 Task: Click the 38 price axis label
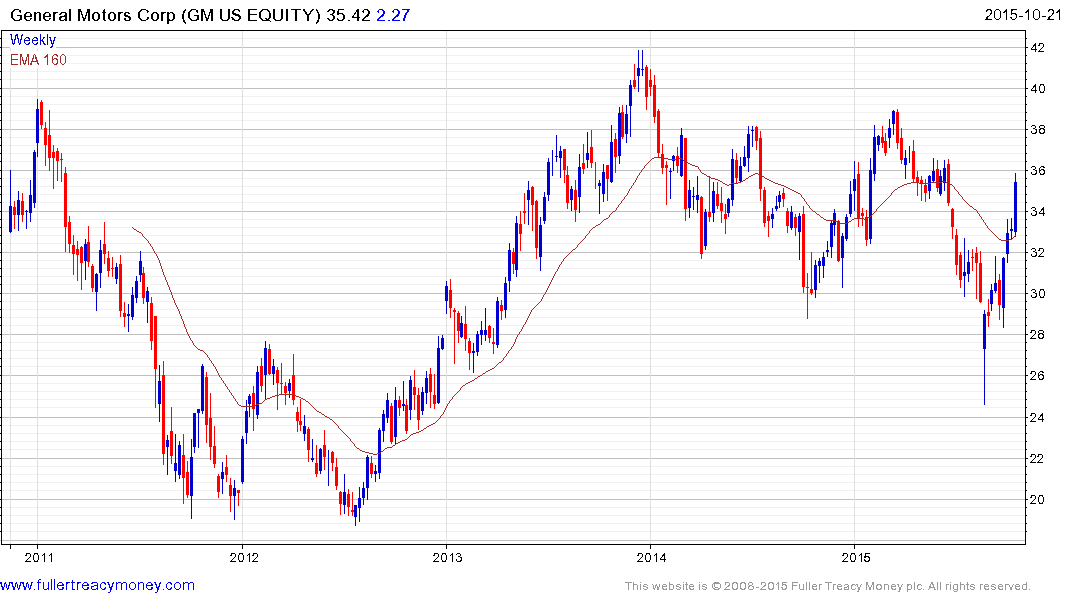1038,130
